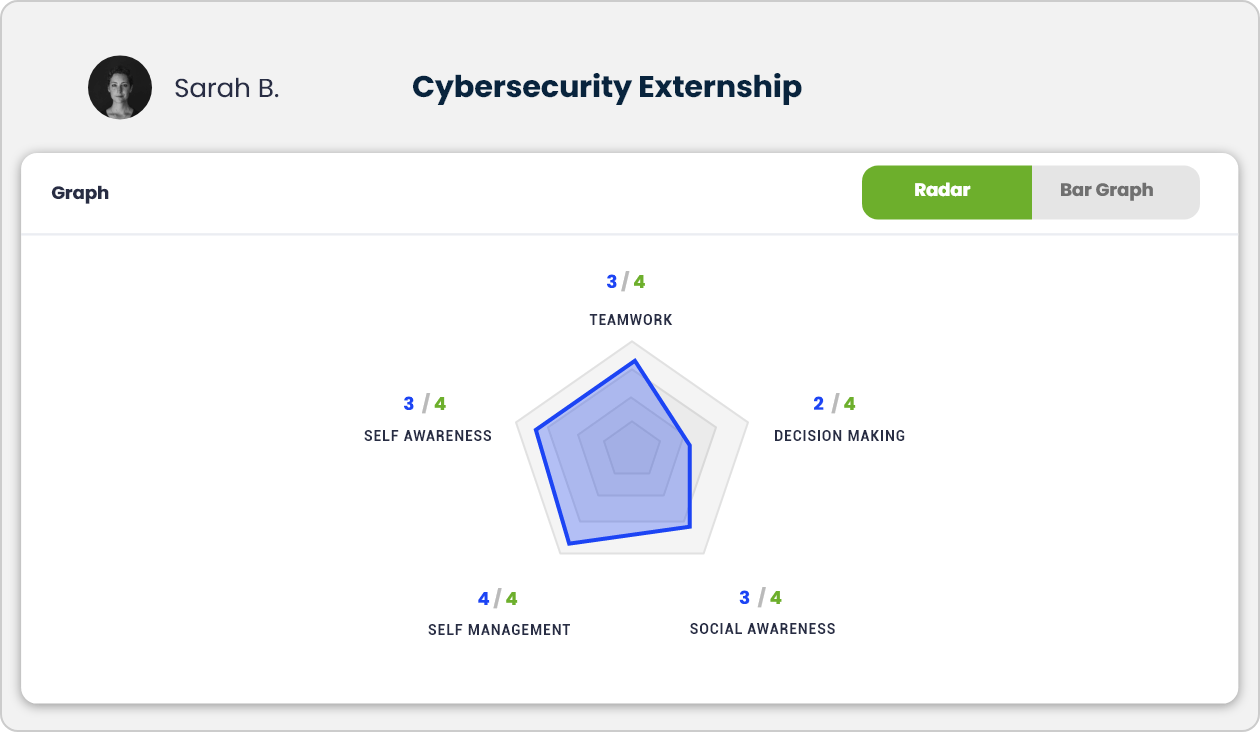Viewport: 1260px width, 732px height.
Task: Select the SOCIAL AWARENESS axis label
Action: click(763, 629)
